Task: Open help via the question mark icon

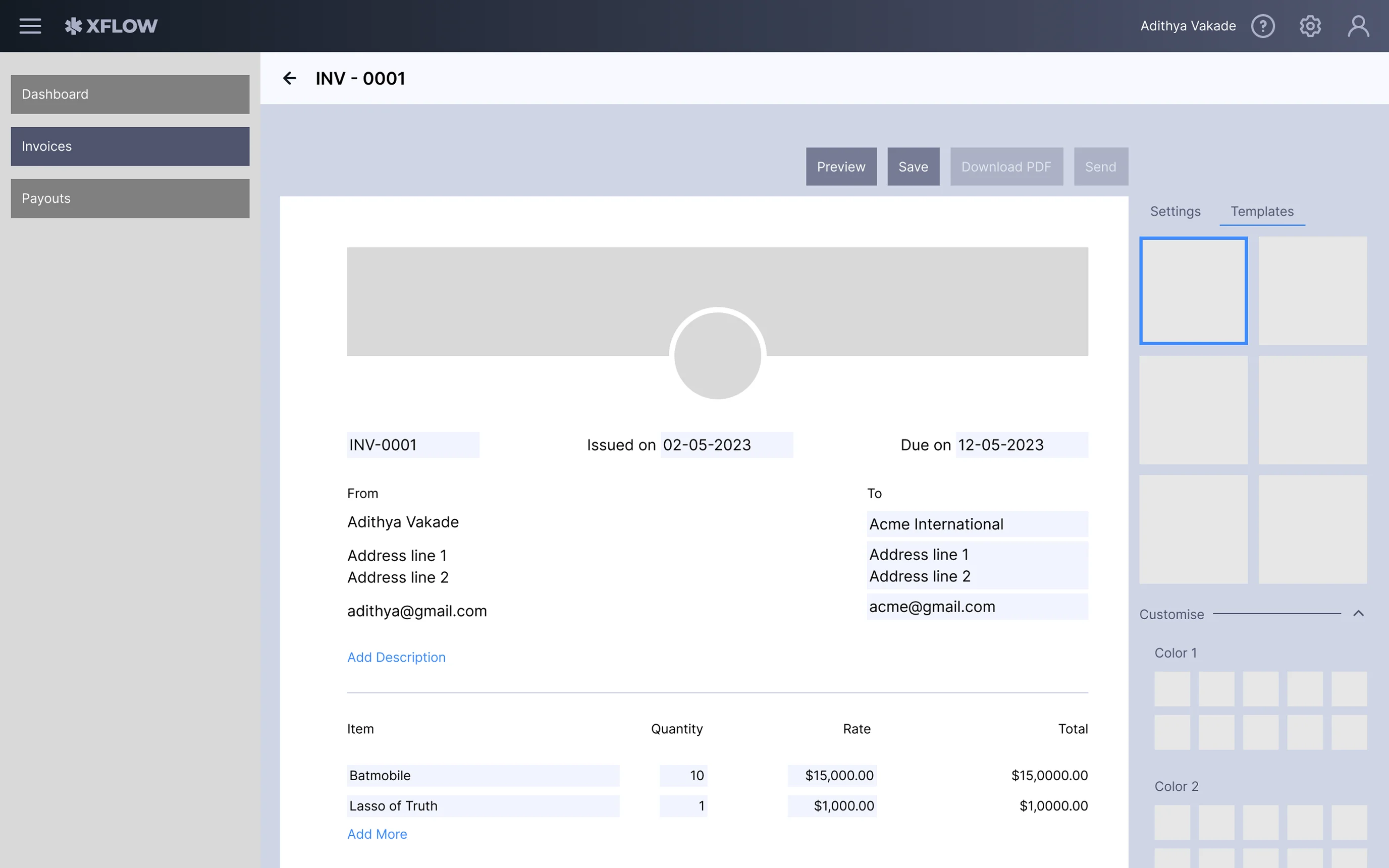Action: (x=1263, y=26)
